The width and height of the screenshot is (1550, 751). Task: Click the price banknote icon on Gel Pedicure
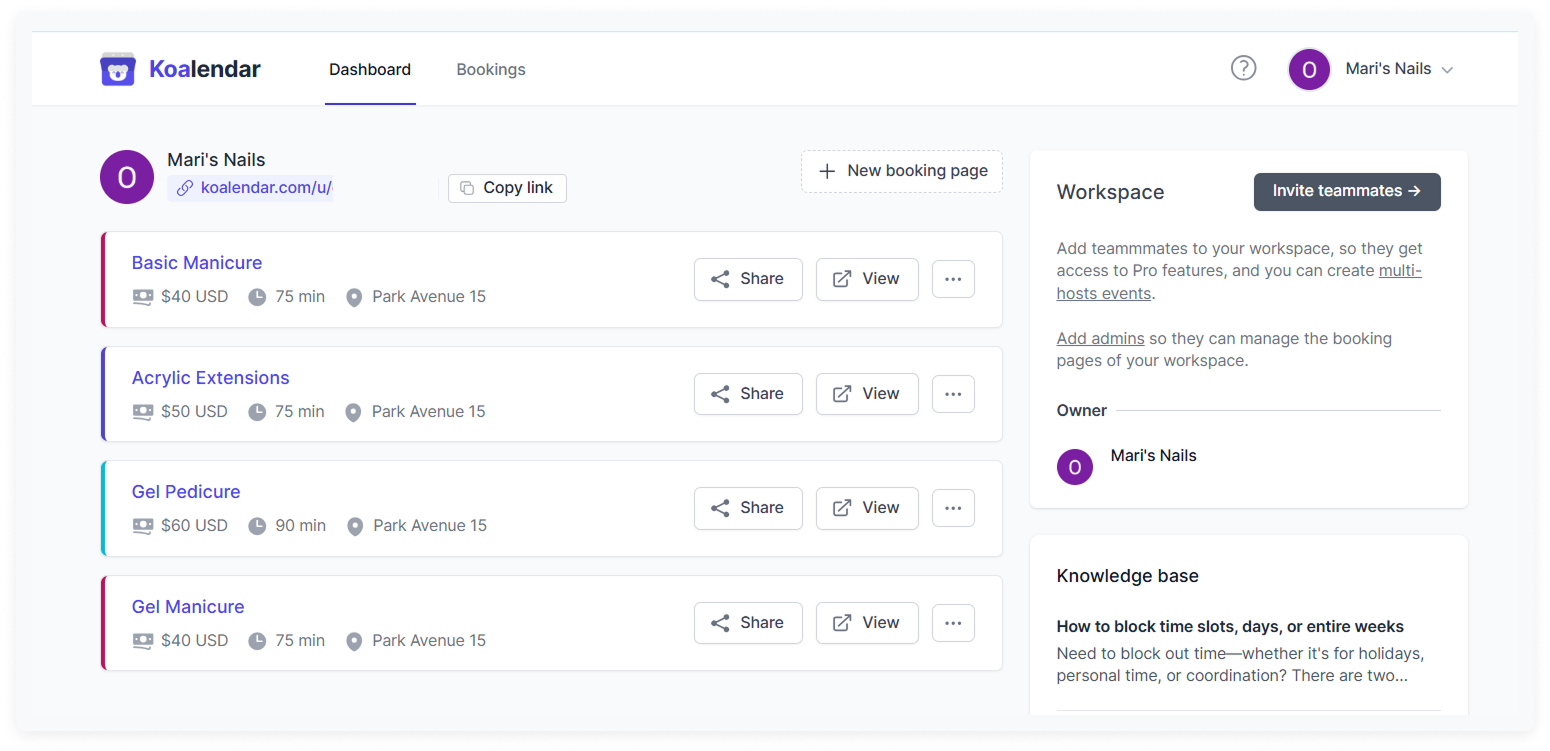pyautogui.click(x=142, y=525)
